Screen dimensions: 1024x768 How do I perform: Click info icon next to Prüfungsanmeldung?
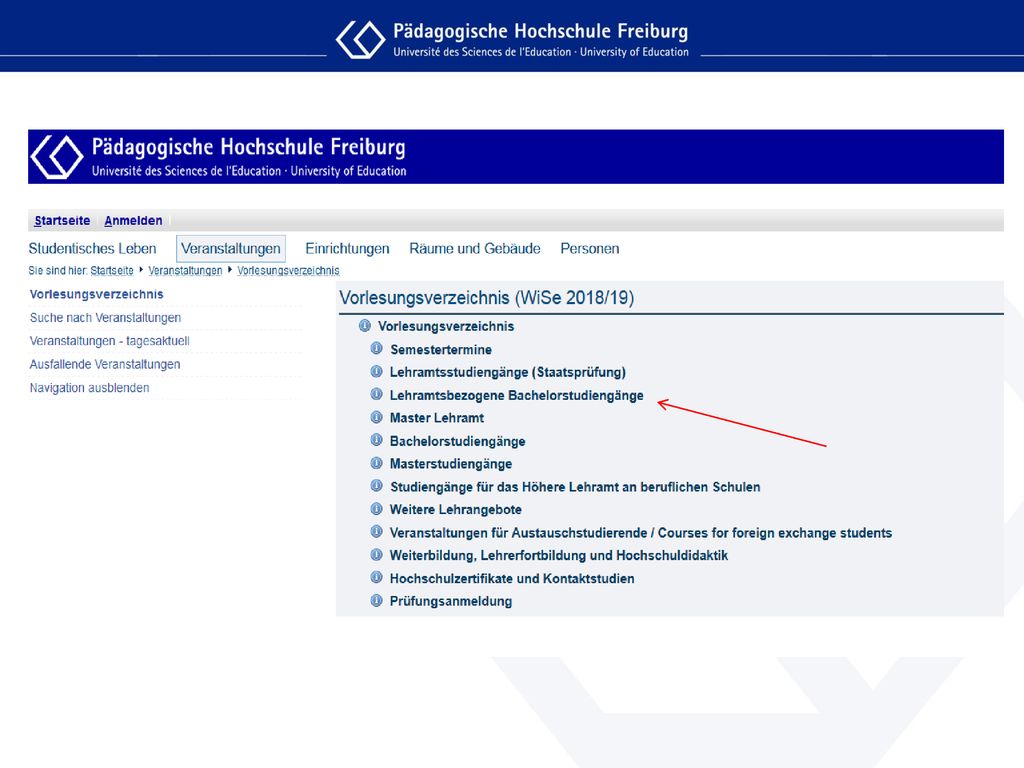pos(377,600)
